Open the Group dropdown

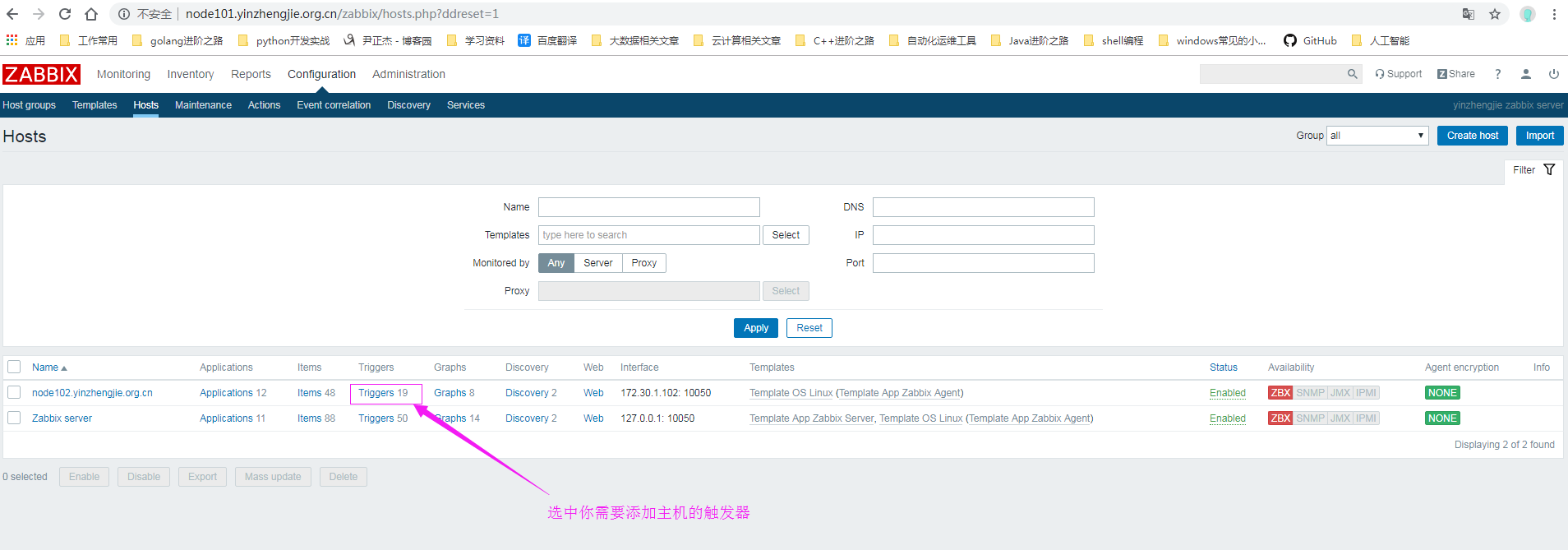[1377, 136]
